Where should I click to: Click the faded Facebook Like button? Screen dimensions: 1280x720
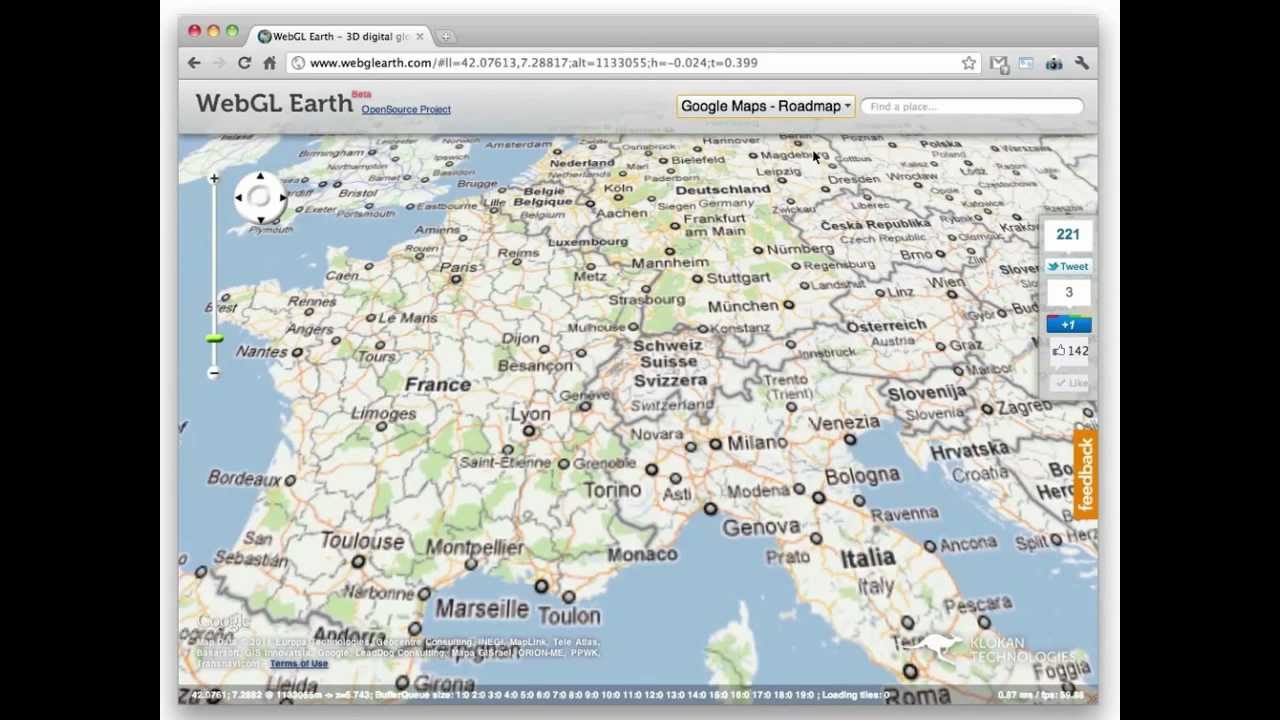click(1071, 383)
